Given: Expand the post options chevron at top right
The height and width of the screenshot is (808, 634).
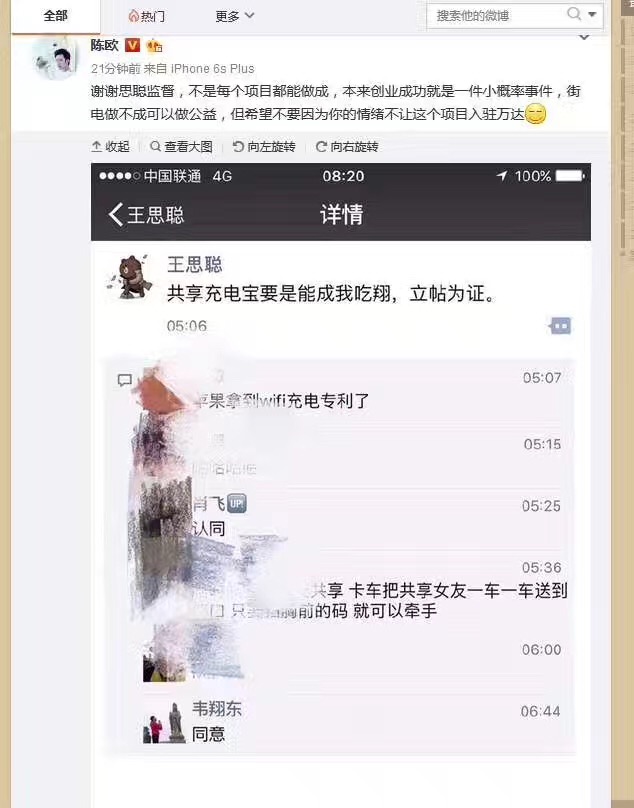Looking at the screenshot, I should [584, 37].
